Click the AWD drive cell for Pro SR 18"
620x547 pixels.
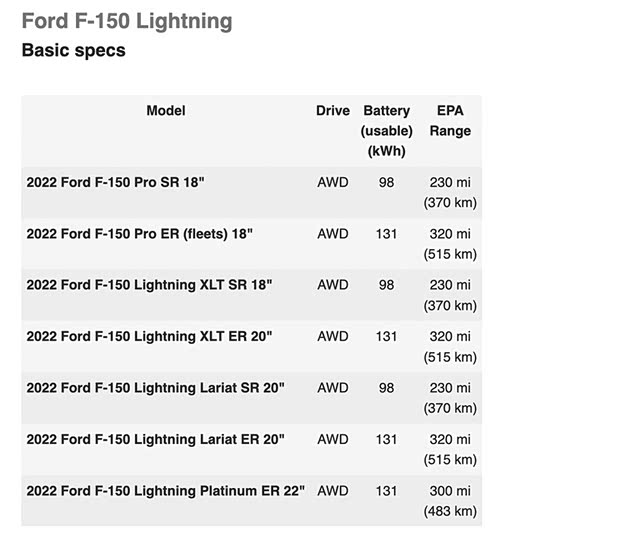(x=333, y=183)
